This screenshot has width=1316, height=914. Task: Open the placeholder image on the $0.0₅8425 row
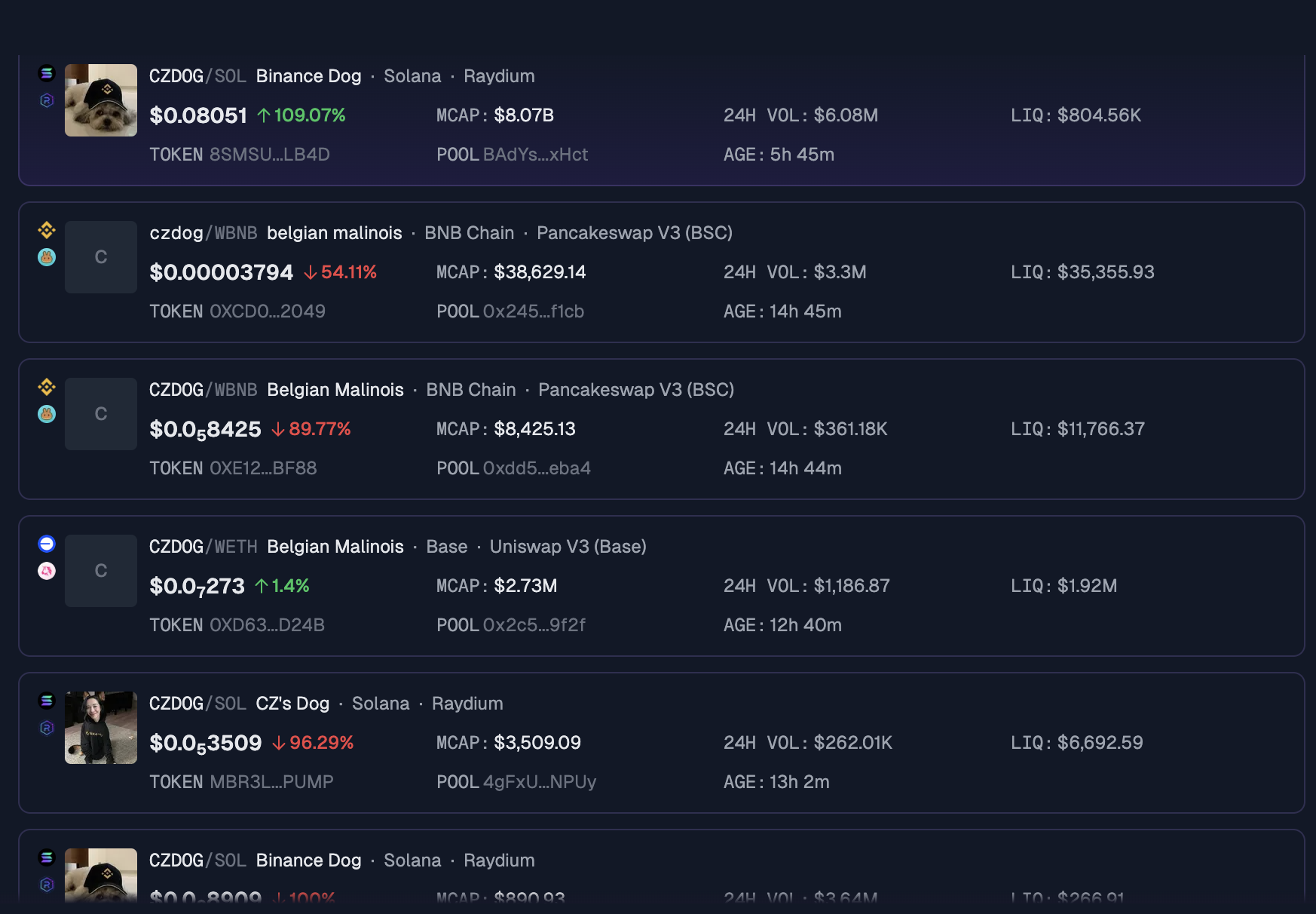[x=101, y=414]
